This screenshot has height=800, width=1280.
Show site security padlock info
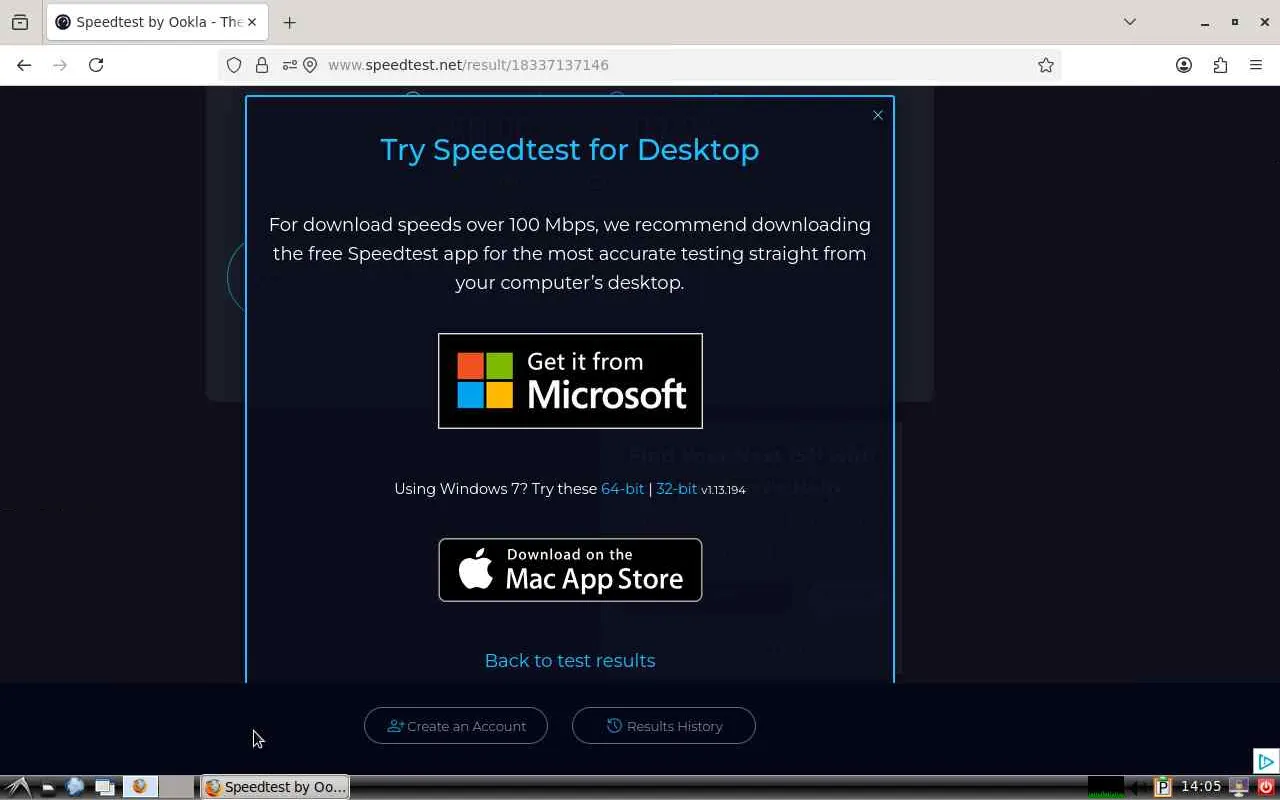point(262,65)
